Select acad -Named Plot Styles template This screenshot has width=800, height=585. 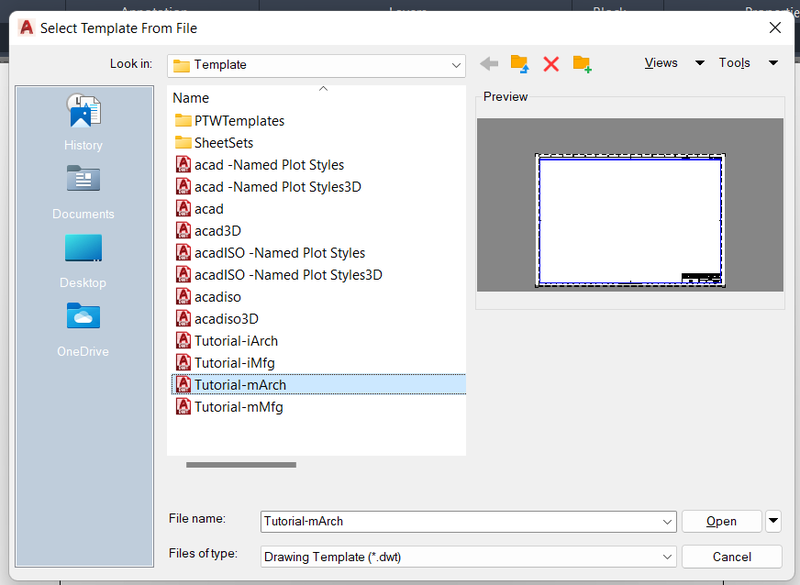tap(269, 165)
